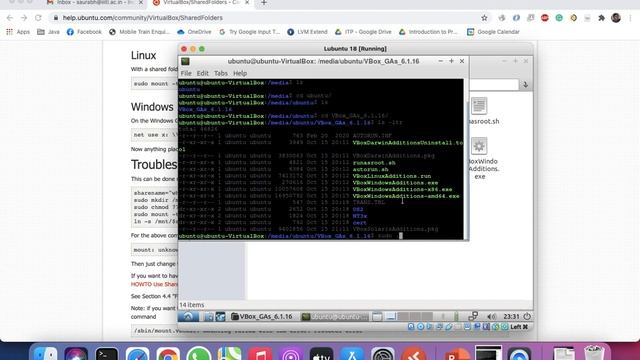
Task: Click the terminal command prompt line
Action: point(321,236)
